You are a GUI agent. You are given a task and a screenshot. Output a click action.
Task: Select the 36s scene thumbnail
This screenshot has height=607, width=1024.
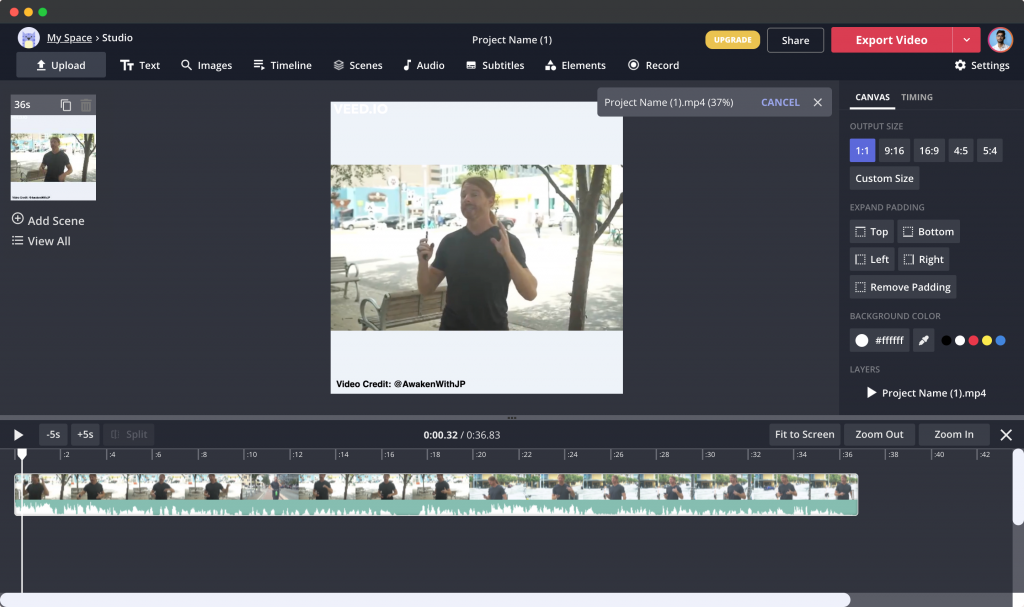pyautogui.click(x=53, y=157)
